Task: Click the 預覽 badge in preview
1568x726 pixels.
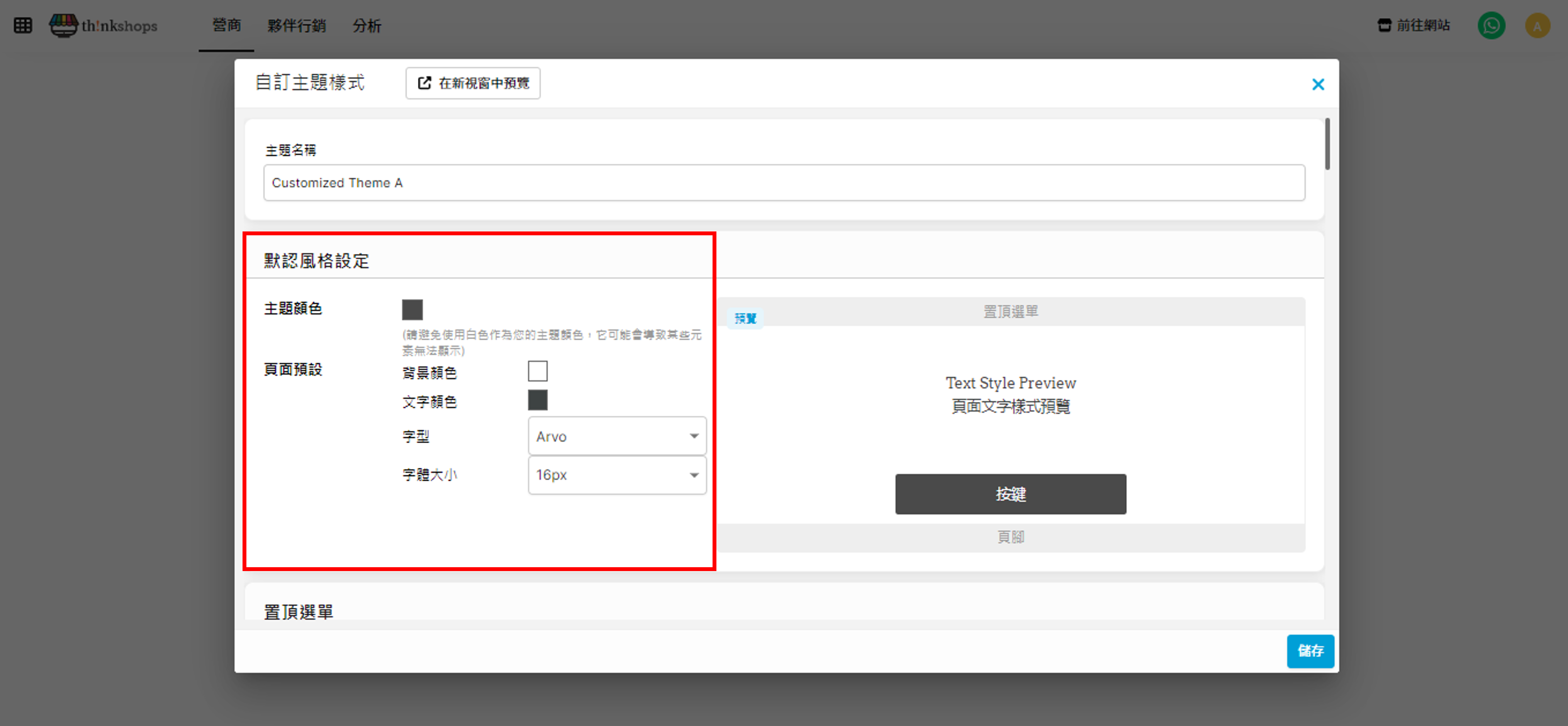Action: (745, 318)
